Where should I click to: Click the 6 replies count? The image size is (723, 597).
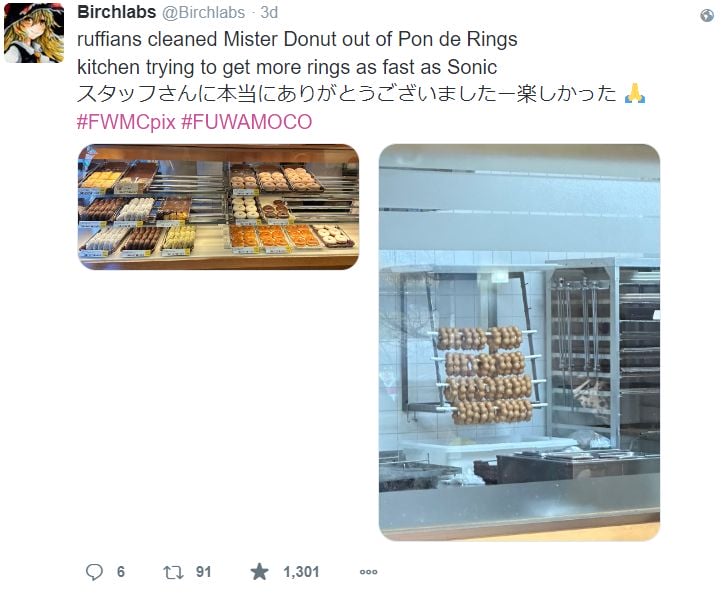pyautogui.click(x=121, y=572)
